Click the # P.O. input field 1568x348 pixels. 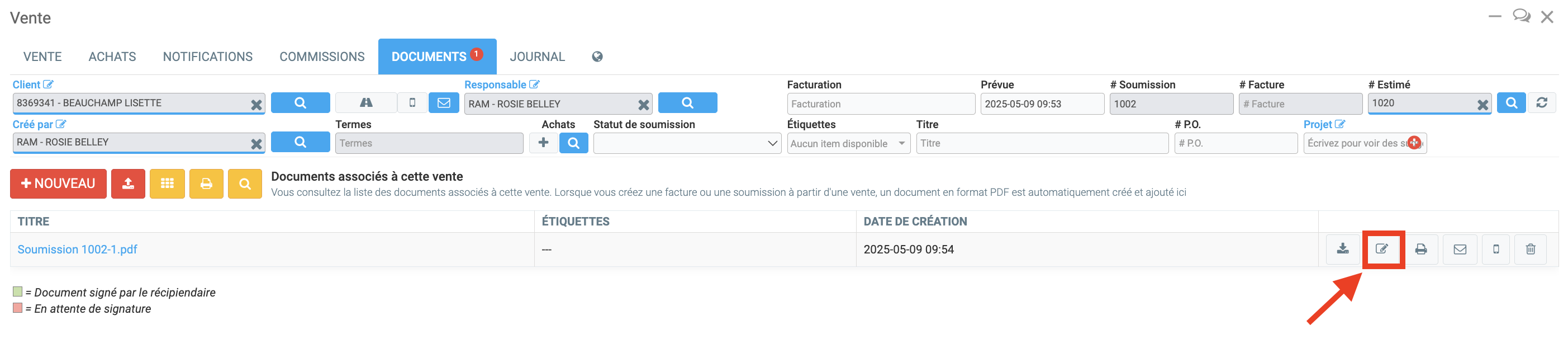(x=1235, y=143)
